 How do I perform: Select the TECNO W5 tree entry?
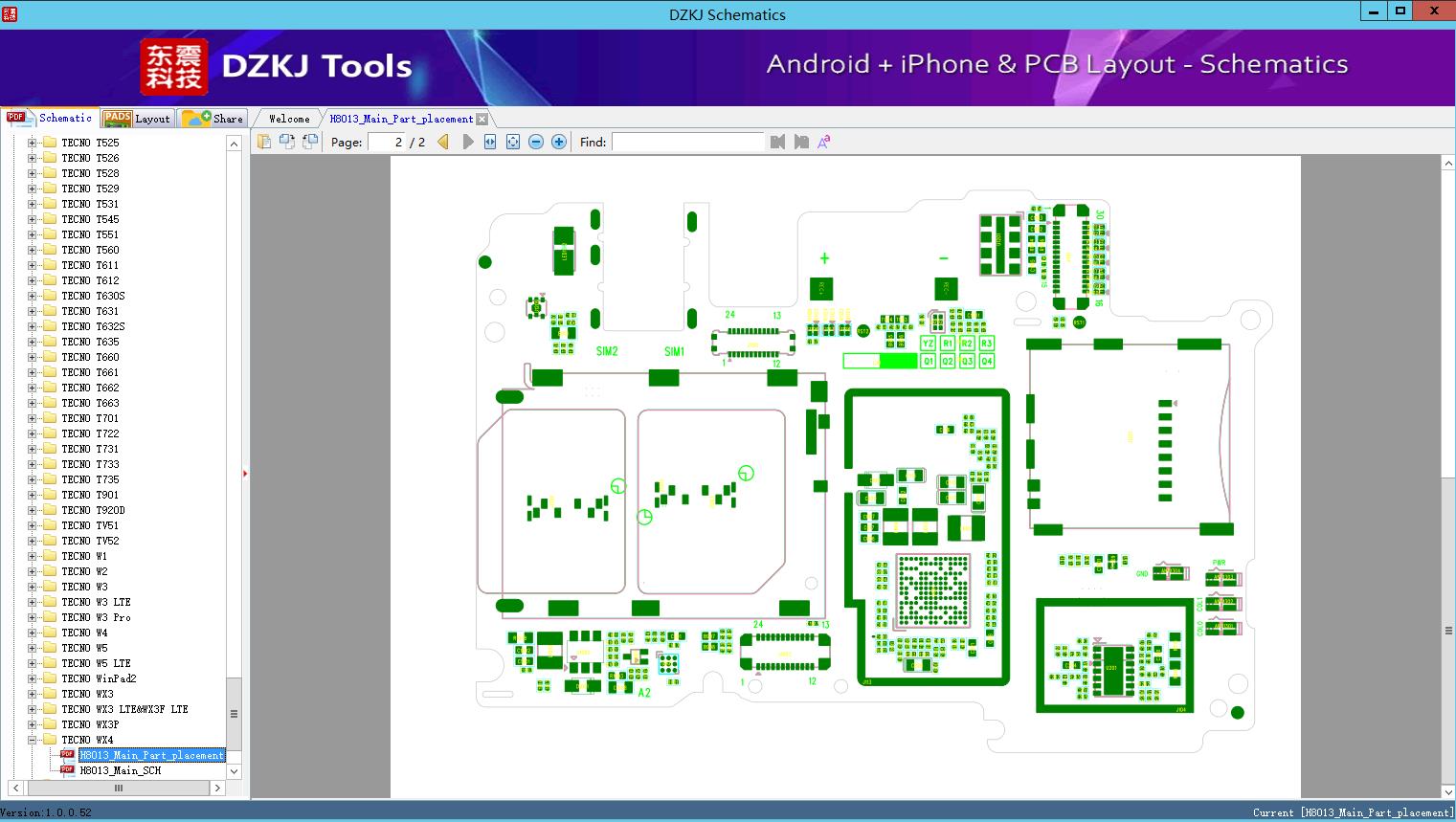click(x=84, y=647)
